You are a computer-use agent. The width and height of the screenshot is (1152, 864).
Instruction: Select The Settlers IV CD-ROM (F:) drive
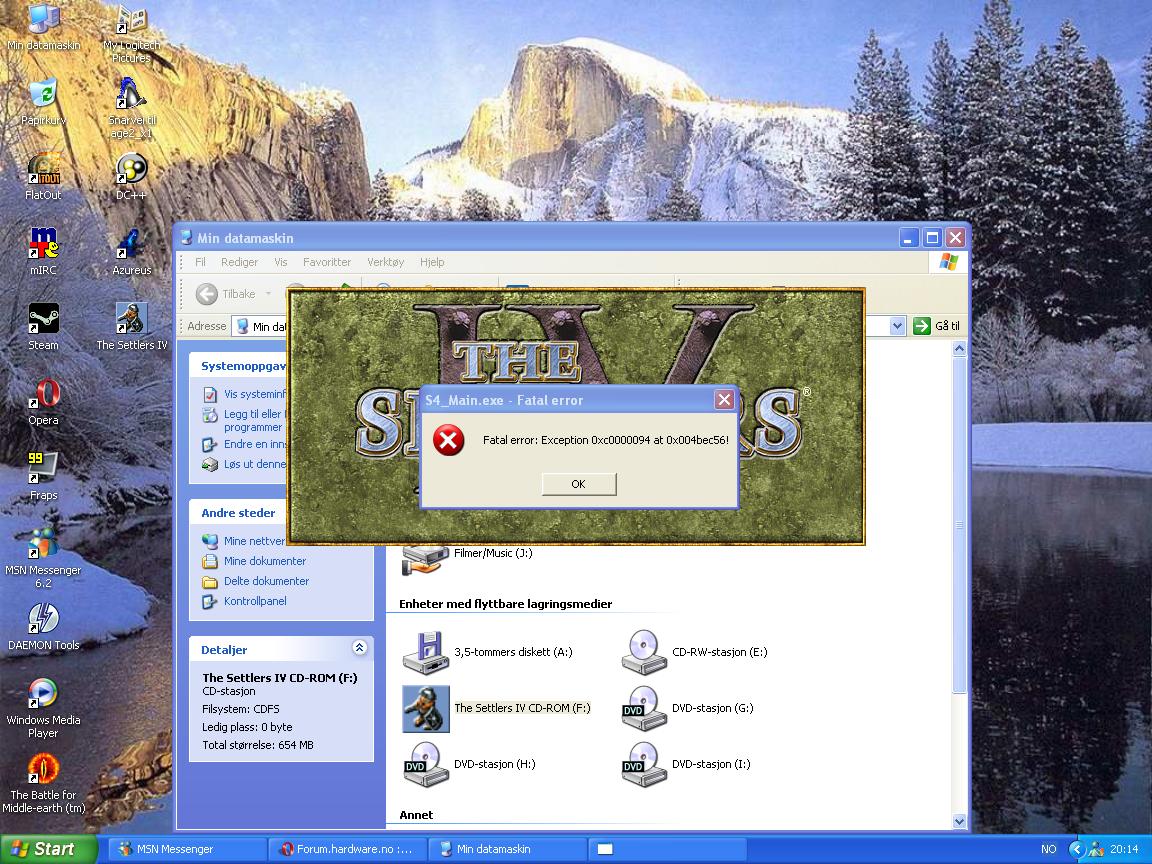click(x=497, y=708)
